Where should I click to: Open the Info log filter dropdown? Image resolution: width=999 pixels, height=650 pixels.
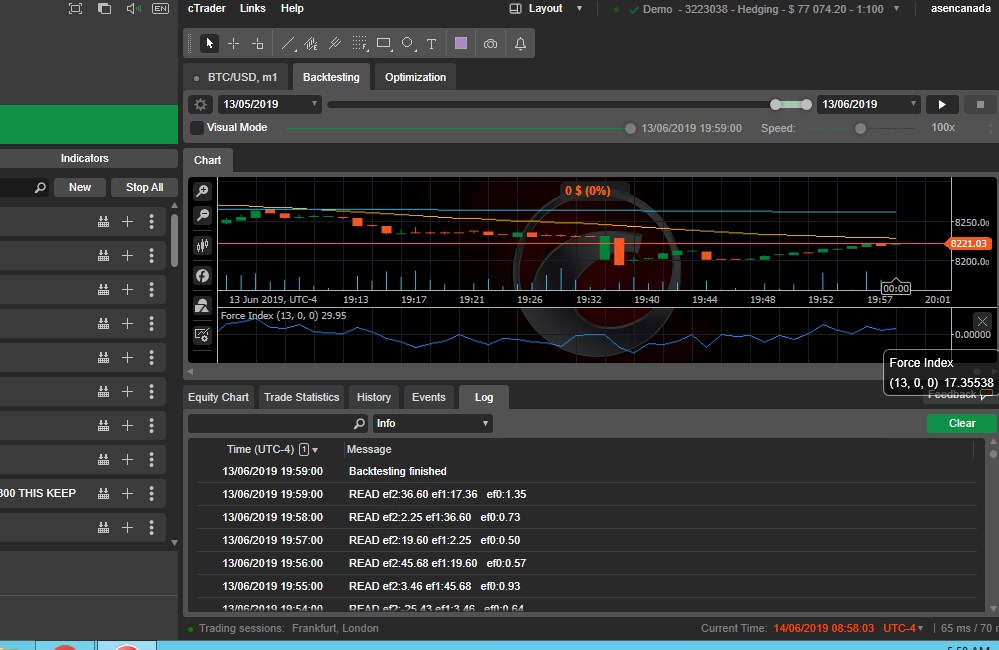pyautogui.click(x=433, y=423)
